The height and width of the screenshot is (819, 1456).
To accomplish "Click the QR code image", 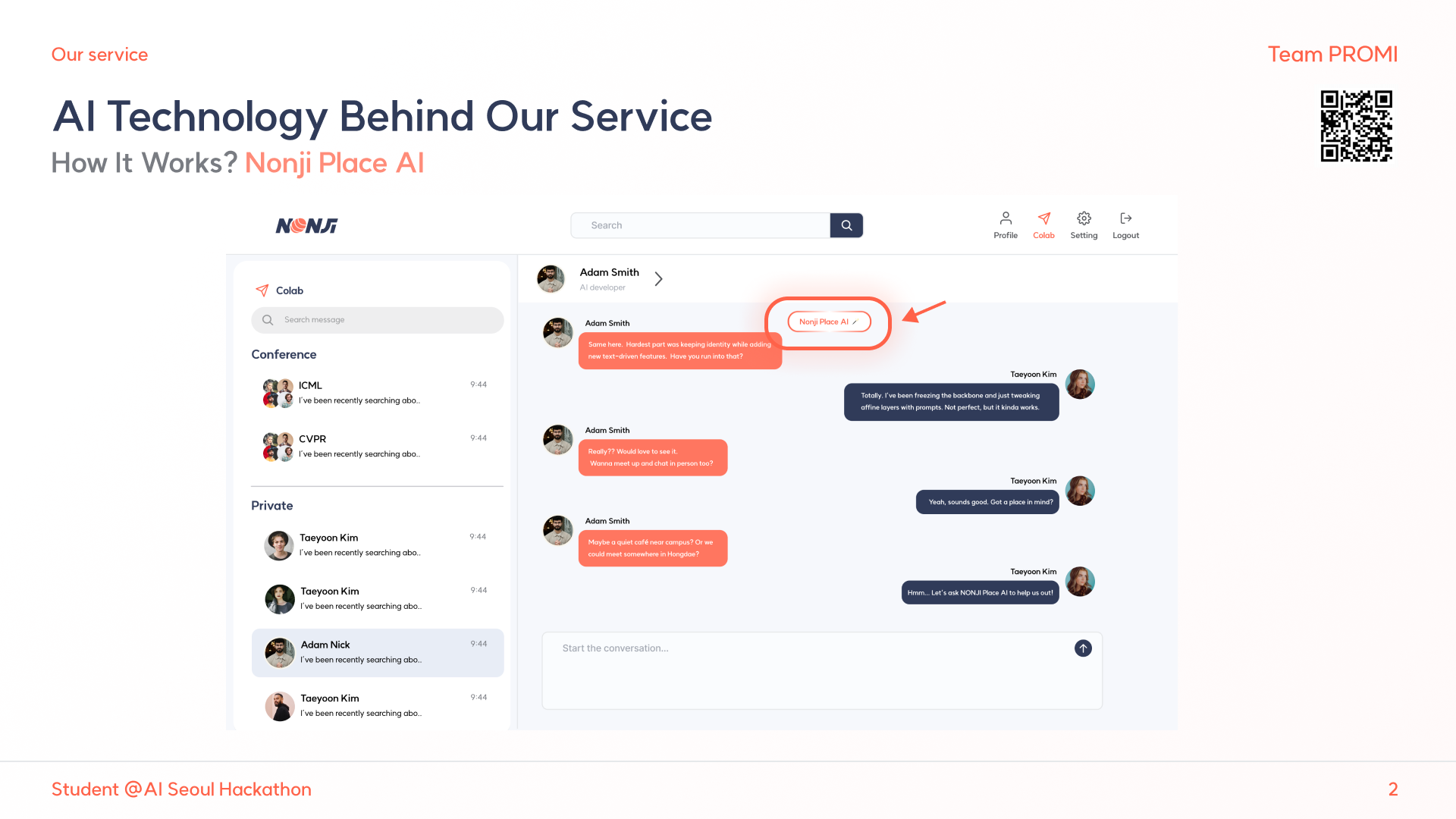I will (1356, 126).
